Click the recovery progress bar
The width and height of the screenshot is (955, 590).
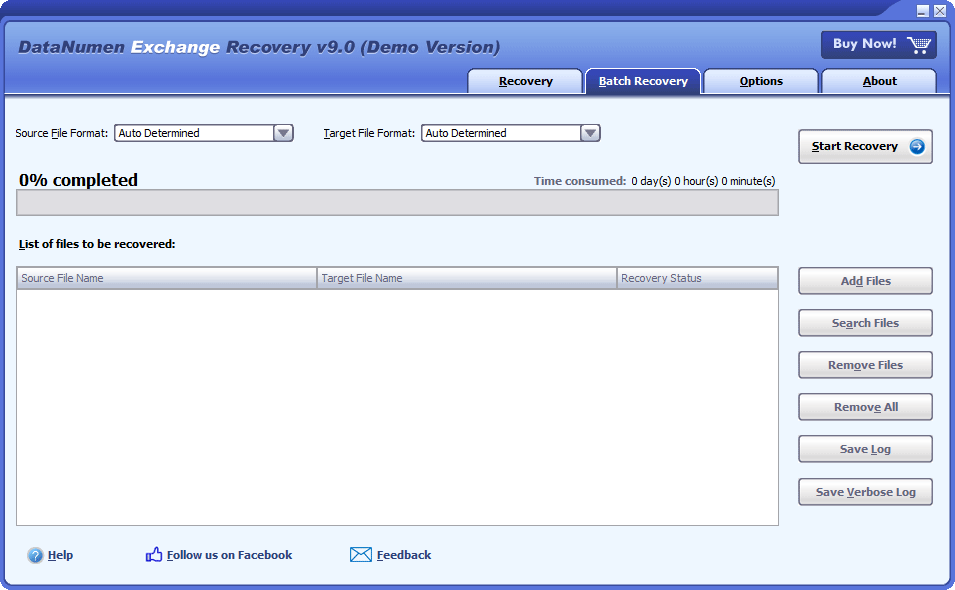(x=397, y=203)
